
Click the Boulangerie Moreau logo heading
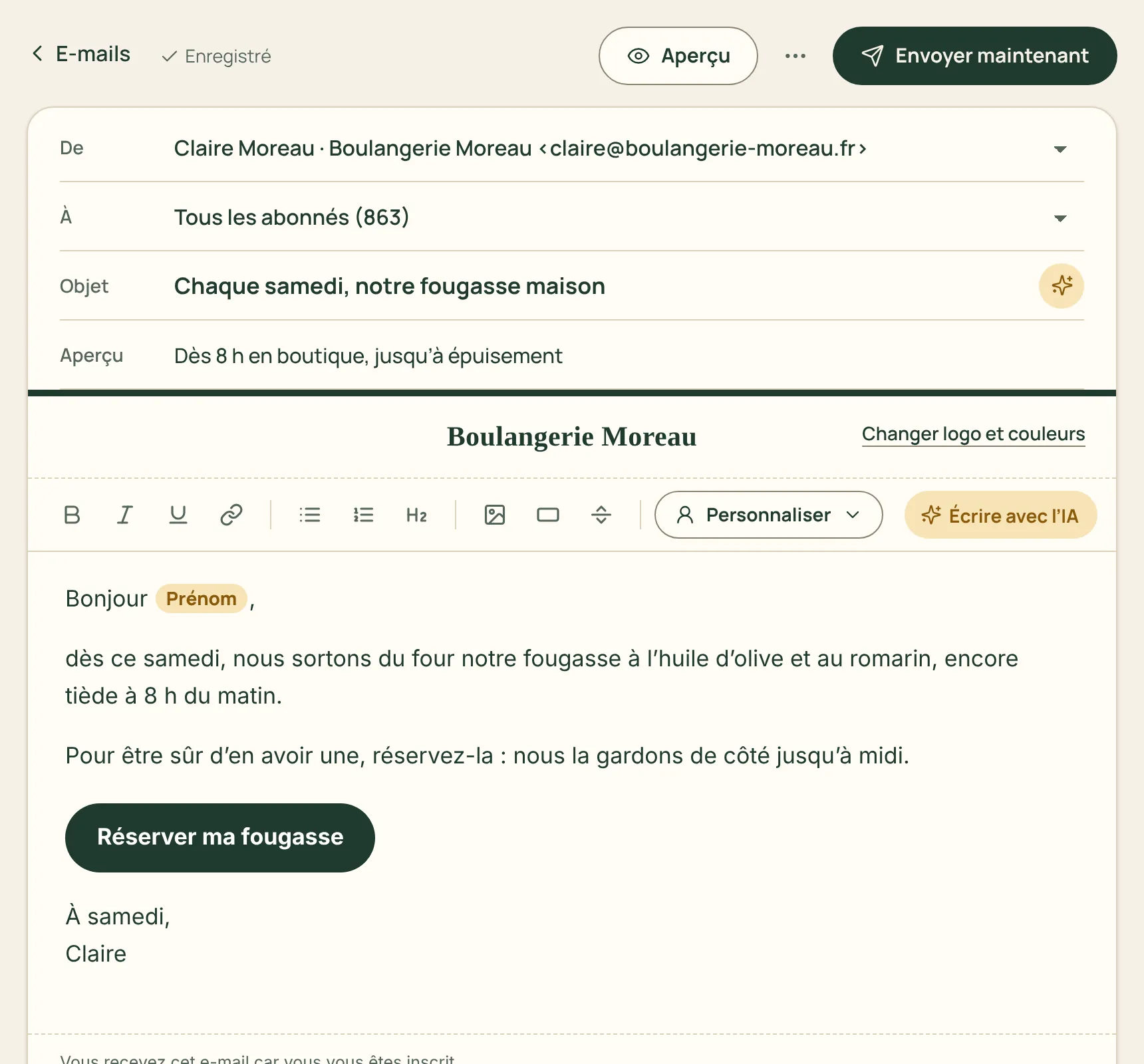coord(571,437)
